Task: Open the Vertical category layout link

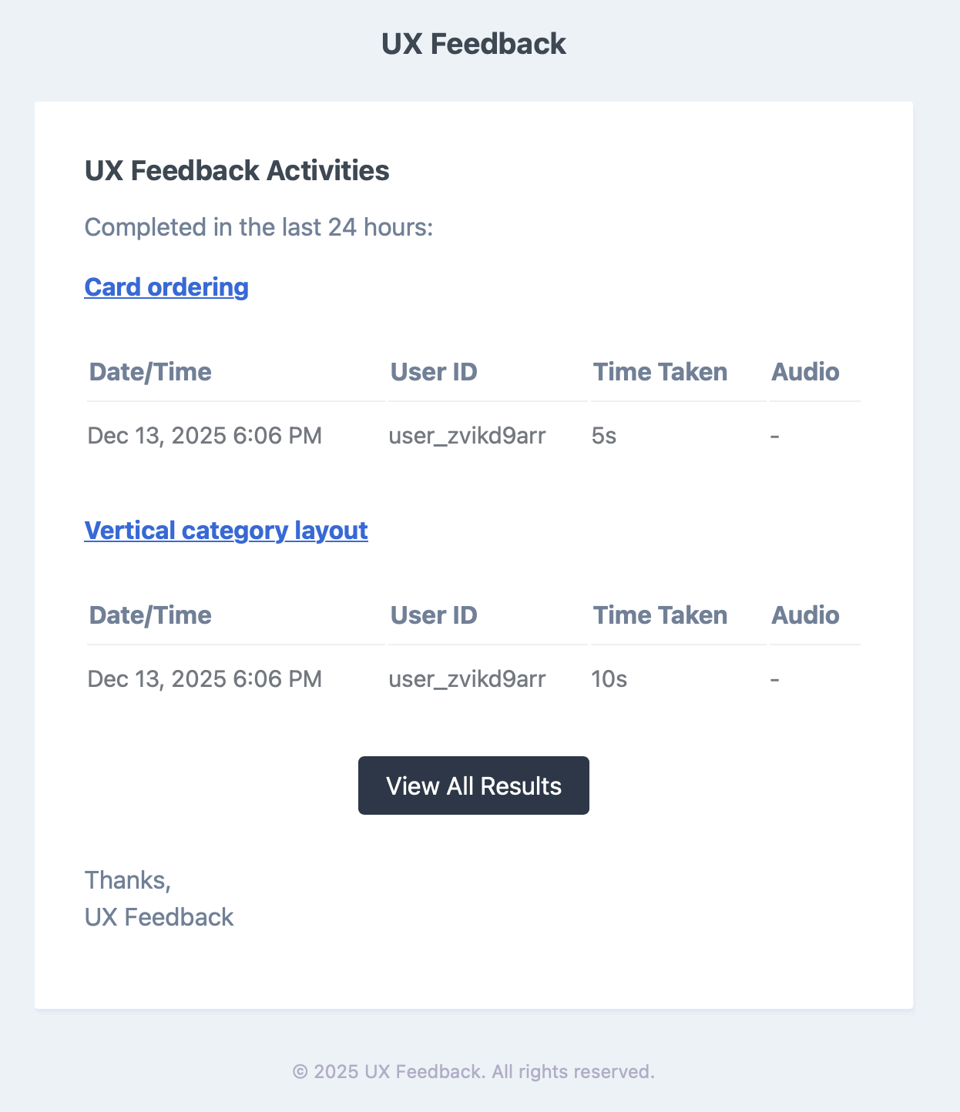Action: tap(226, 530)
